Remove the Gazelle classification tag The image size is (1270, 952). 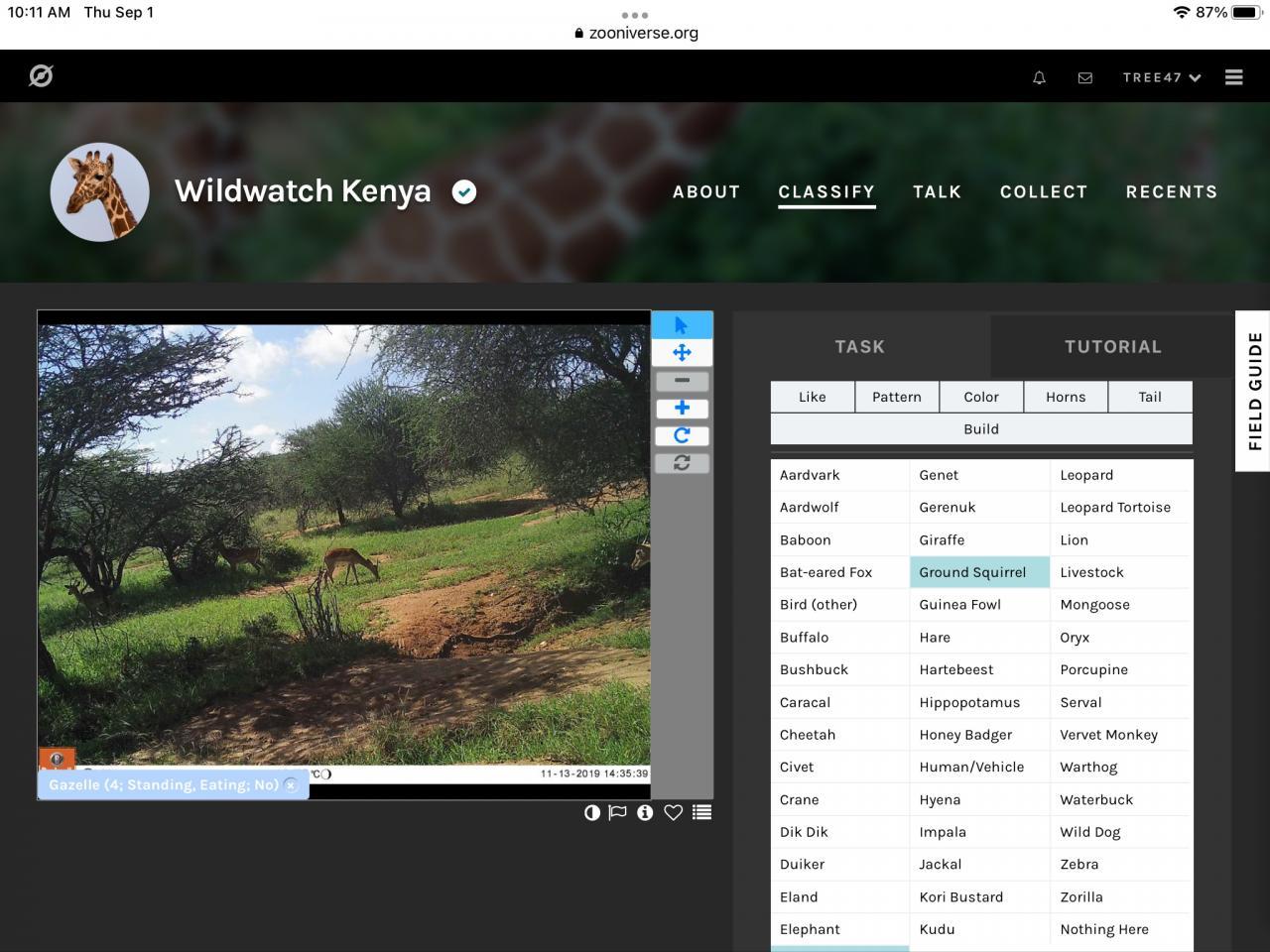[291, 785]
